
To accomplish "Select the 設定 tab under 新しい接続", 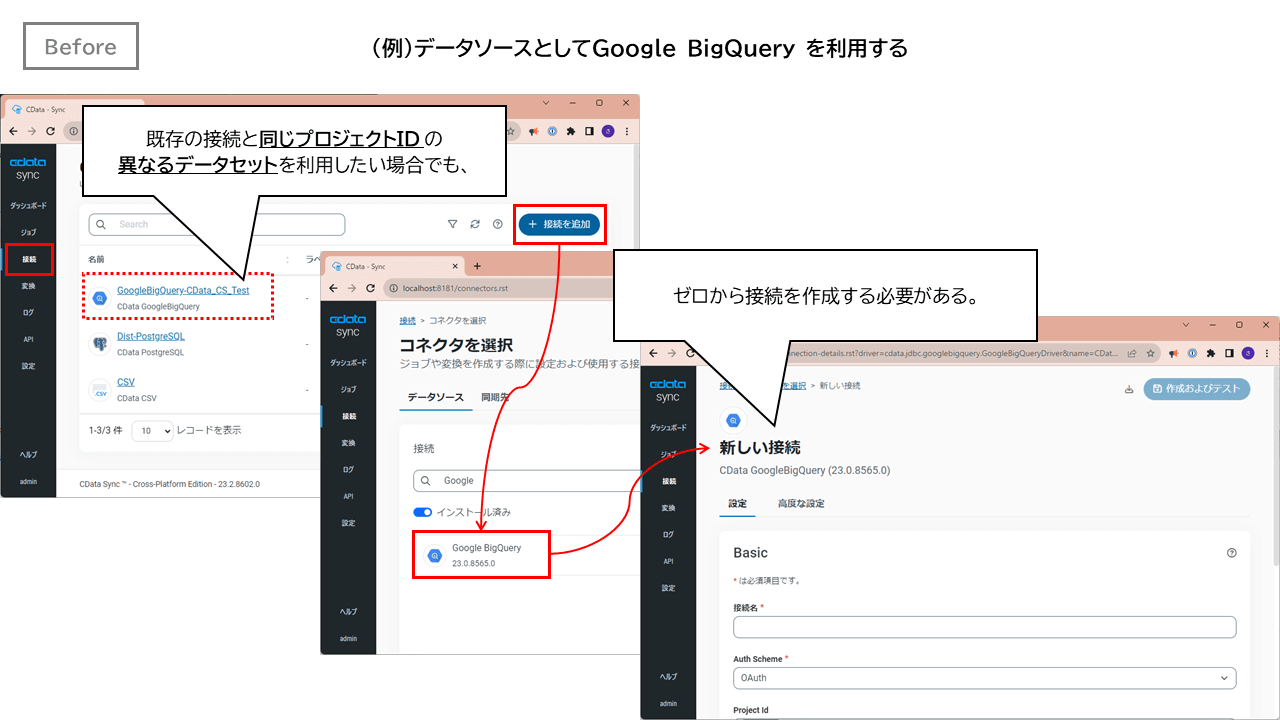I will [737, 503].
